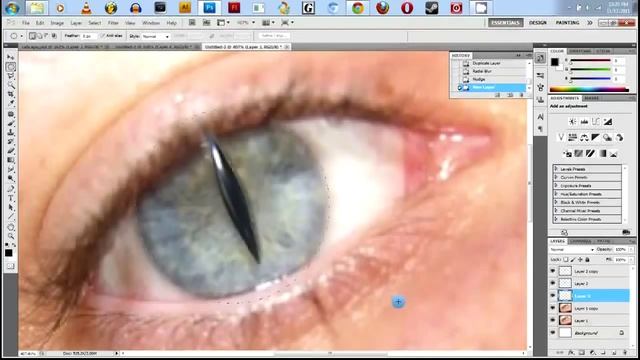Image resolution: width=640 pixels, height=360 pixels.
Task: Select the Type tool in the toolbox
Action: 11,198
